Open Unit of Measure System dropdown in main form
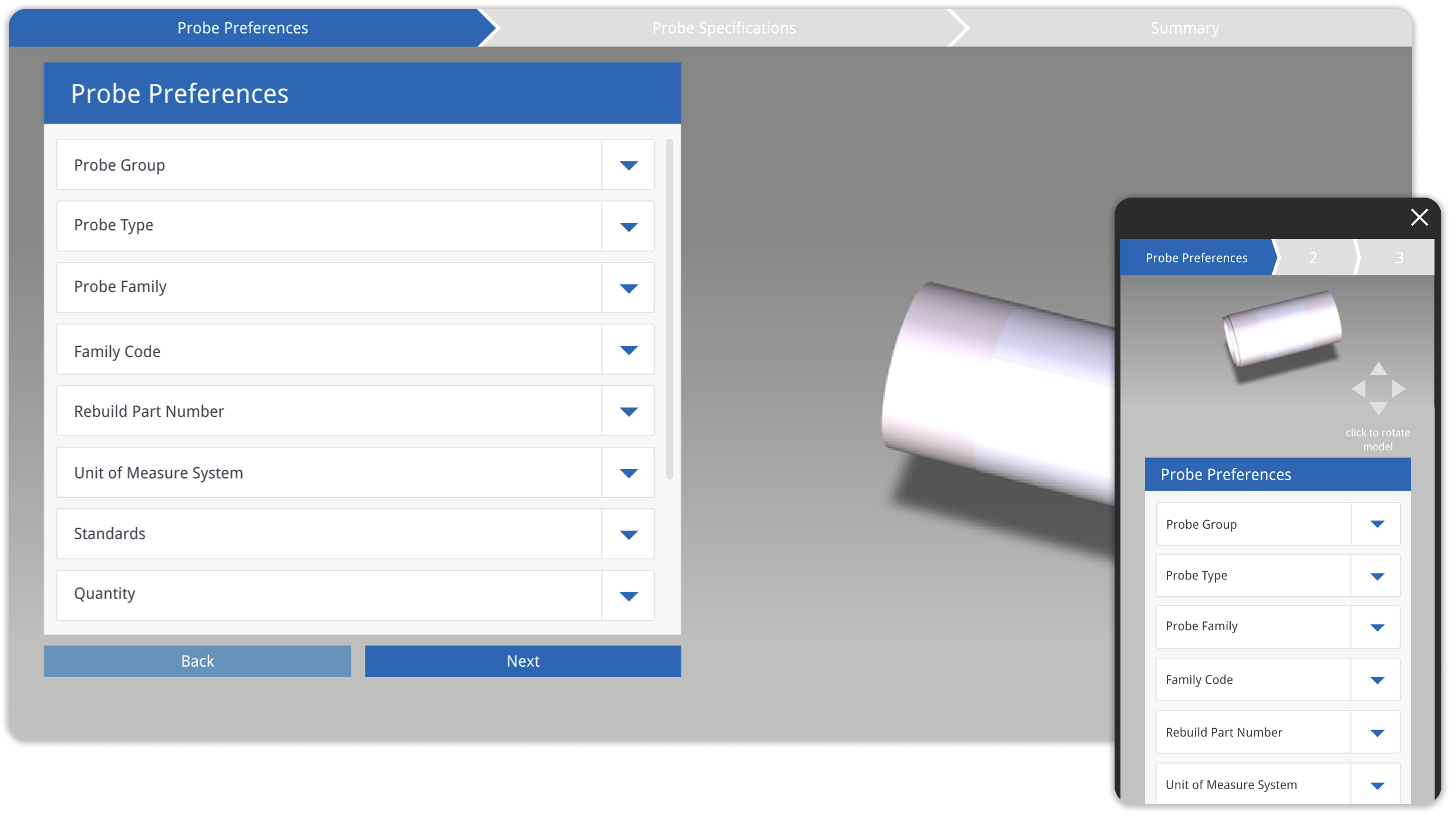Viewport: 1456px width, 822px height. click(x=628, y=473)
